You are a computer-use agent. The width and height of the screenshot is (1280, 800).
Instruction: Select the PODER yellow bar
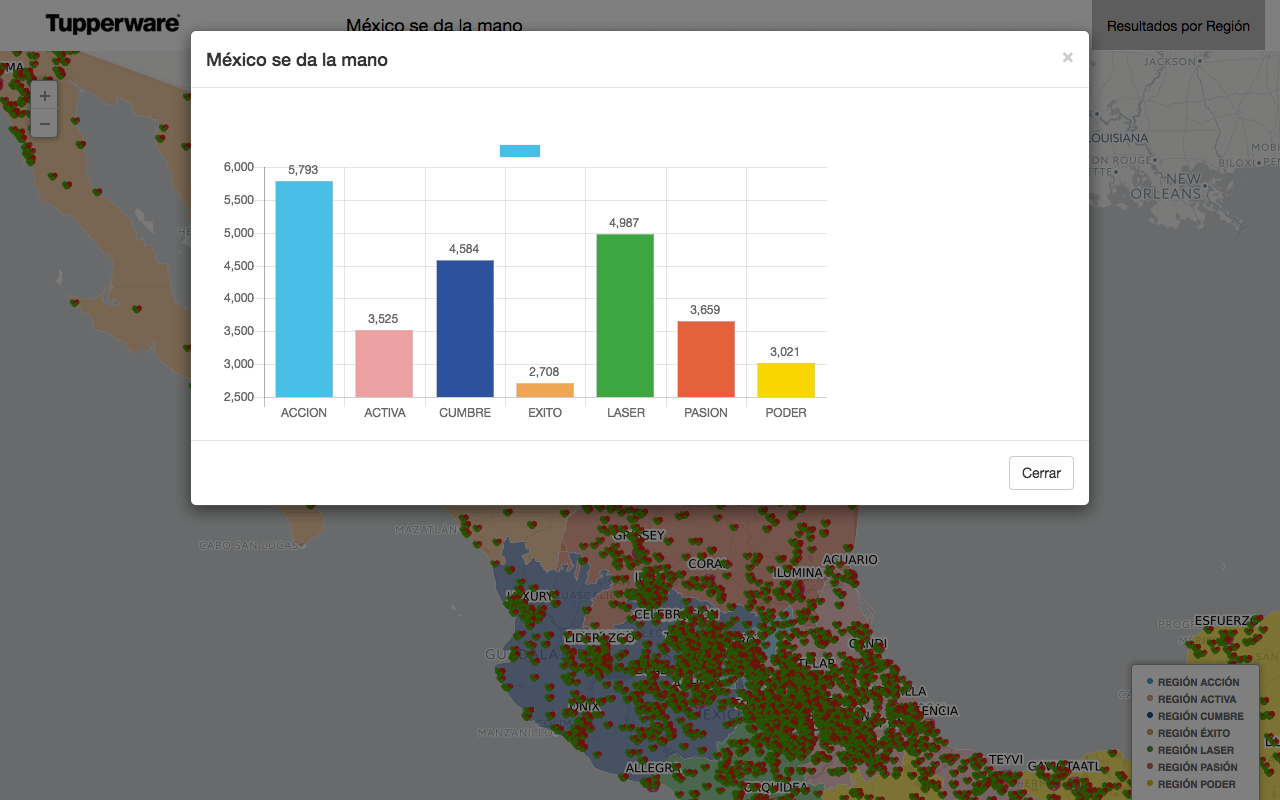pyautogui.click(x=786, y=380)
